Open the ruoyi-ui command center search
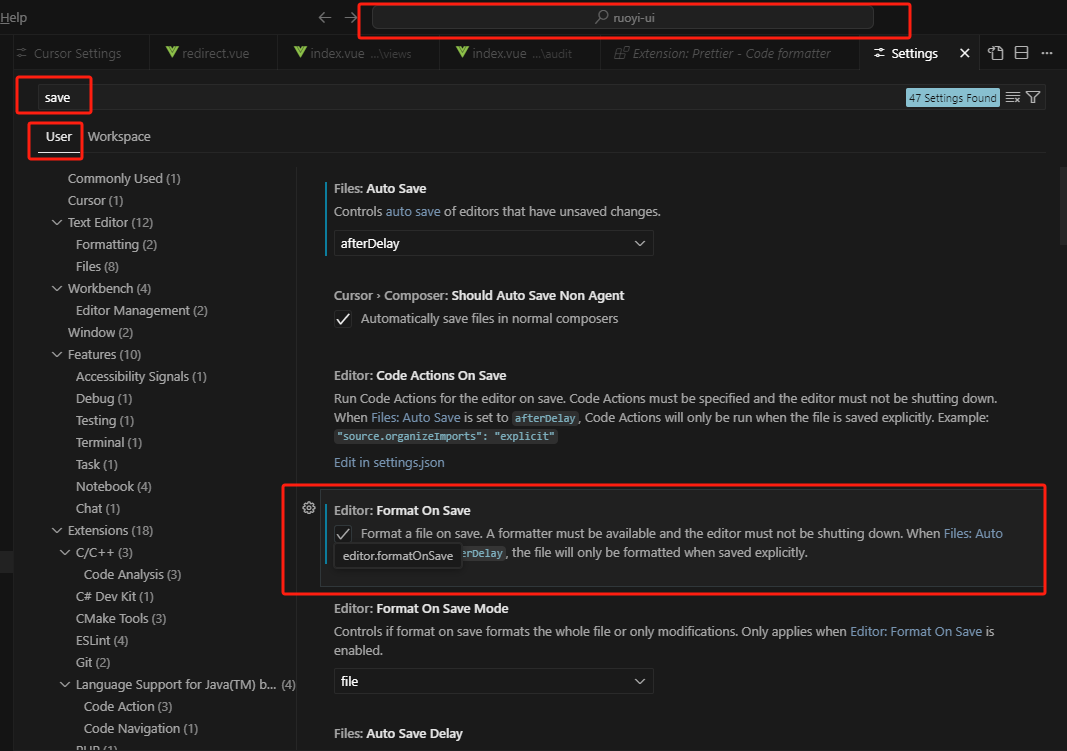Viewport: 1067px width, 751px height. click(x=623, y=18)
